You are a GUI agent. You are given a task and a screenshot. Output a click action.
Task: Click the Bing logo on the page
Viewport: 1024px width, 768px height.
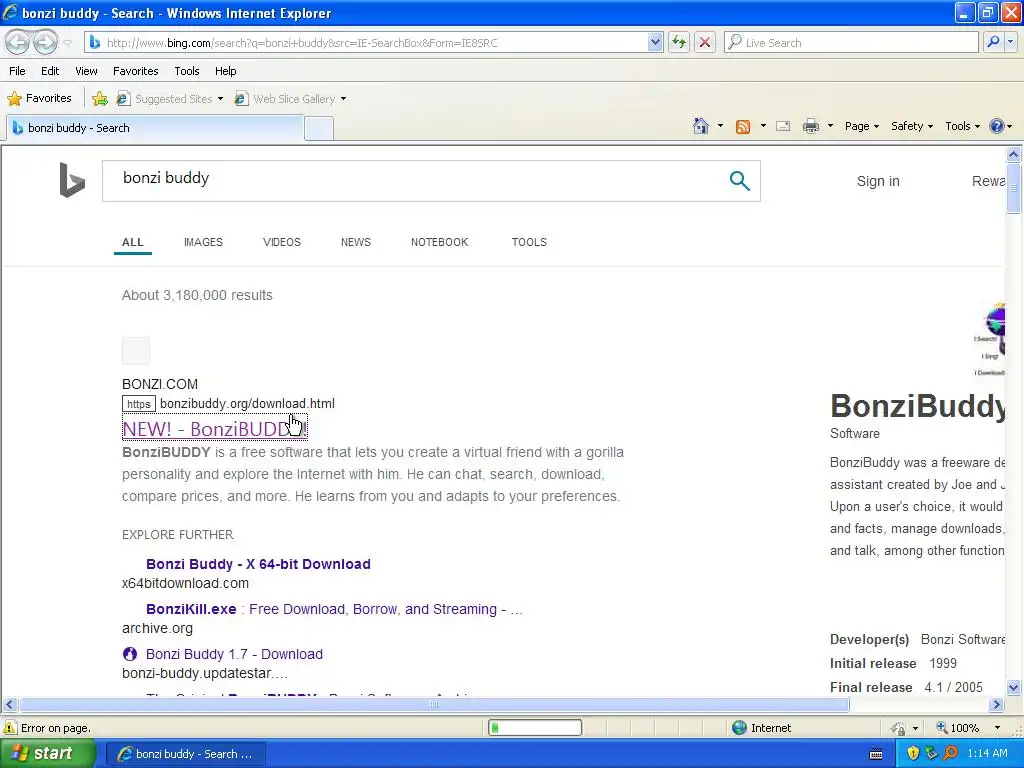click(72, 180)
